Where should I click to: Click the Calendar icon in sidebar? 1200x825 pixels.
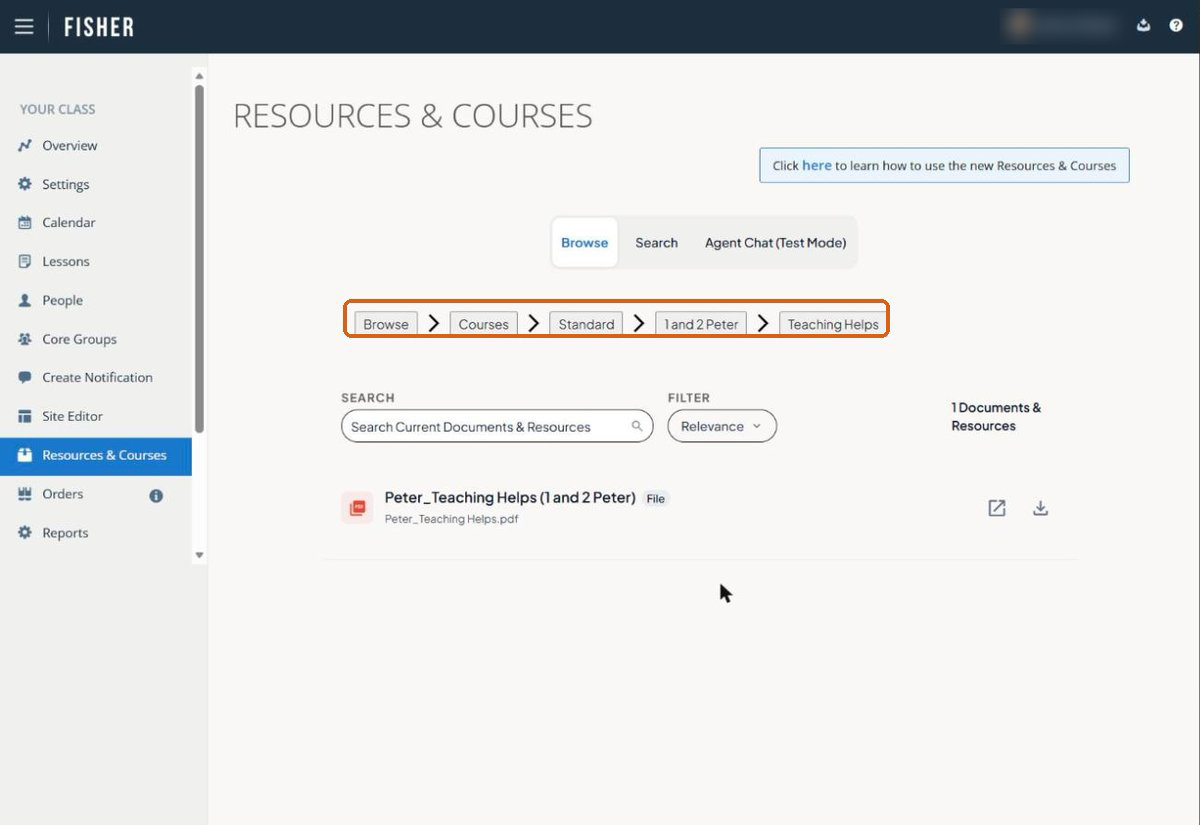[x=25, y=223]
